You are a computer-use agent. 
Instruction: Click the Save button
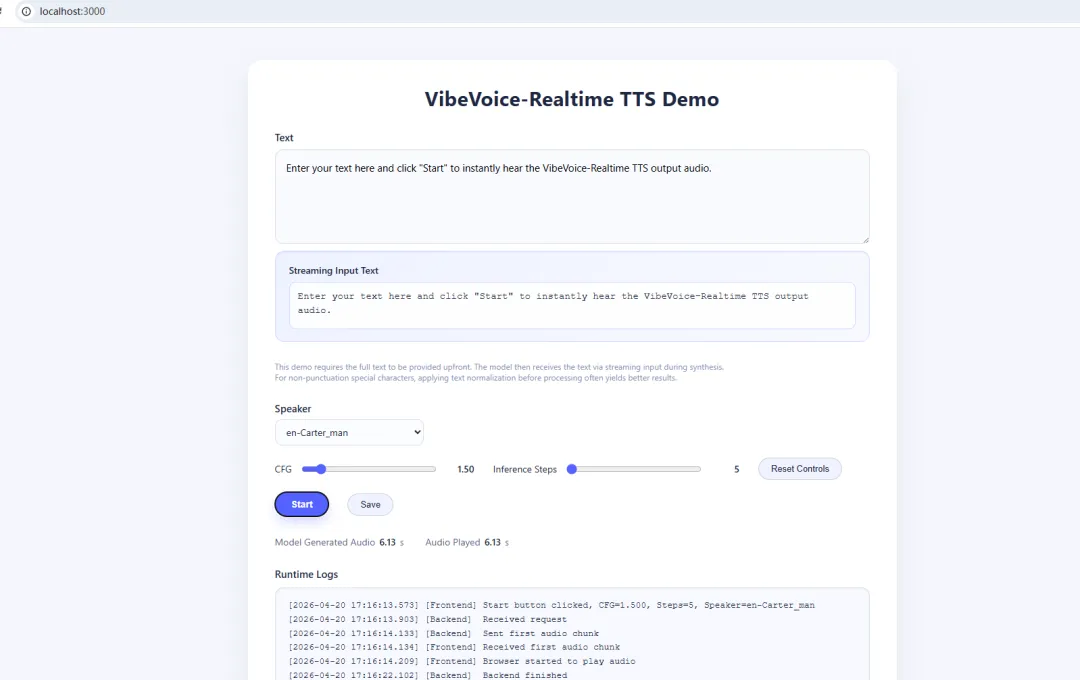(370, 504)
